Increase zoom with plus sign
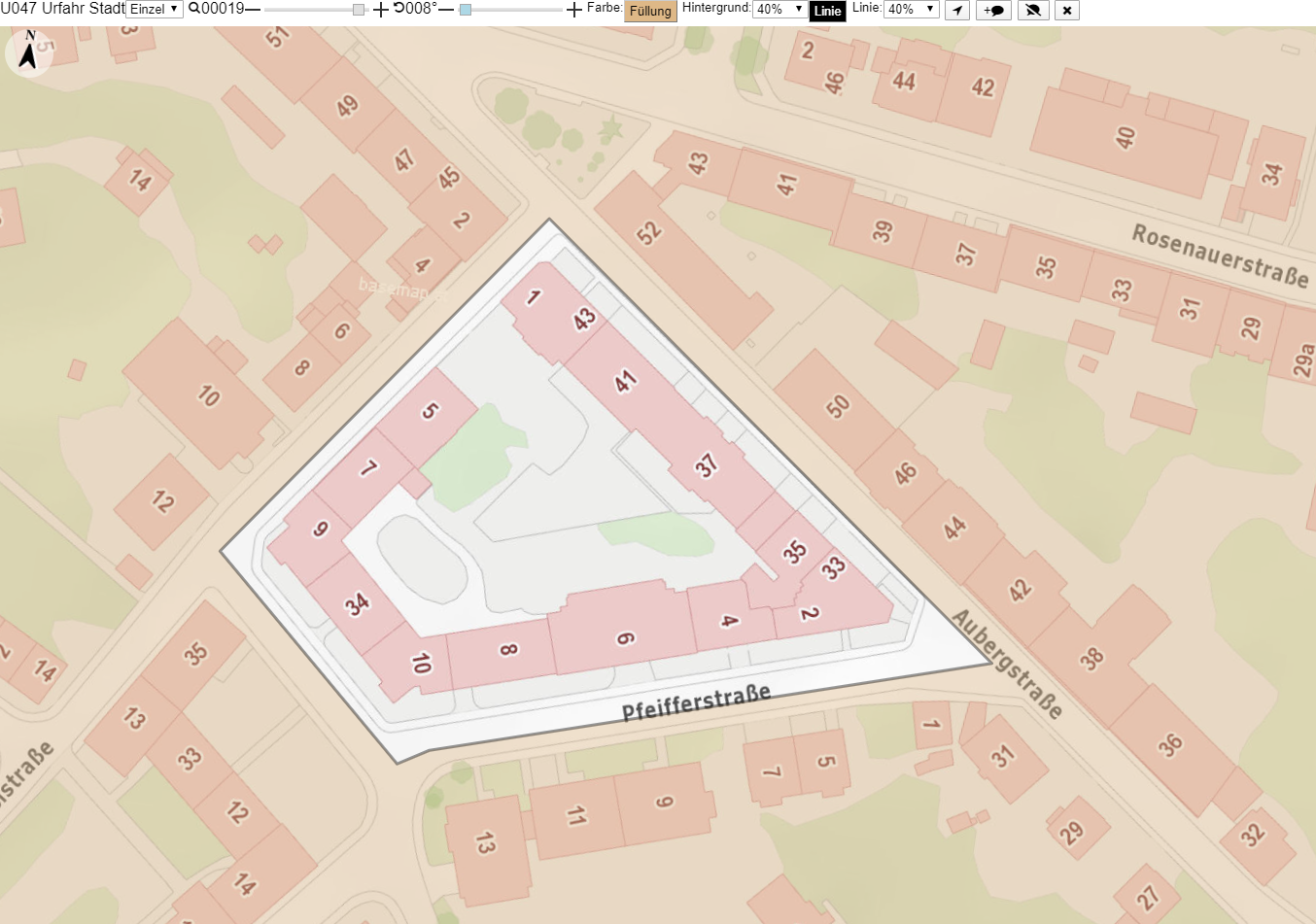The height and width of the screenshot is (924, 1316). (x=381, y=10)
